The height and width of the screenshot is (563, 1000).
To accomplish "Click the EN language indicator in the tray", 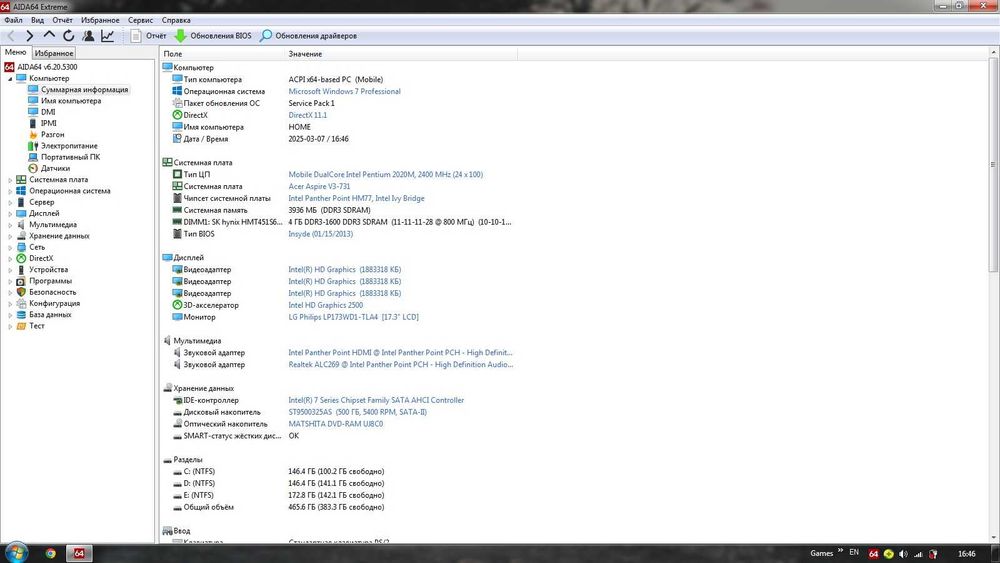I will tap(854, 552).
